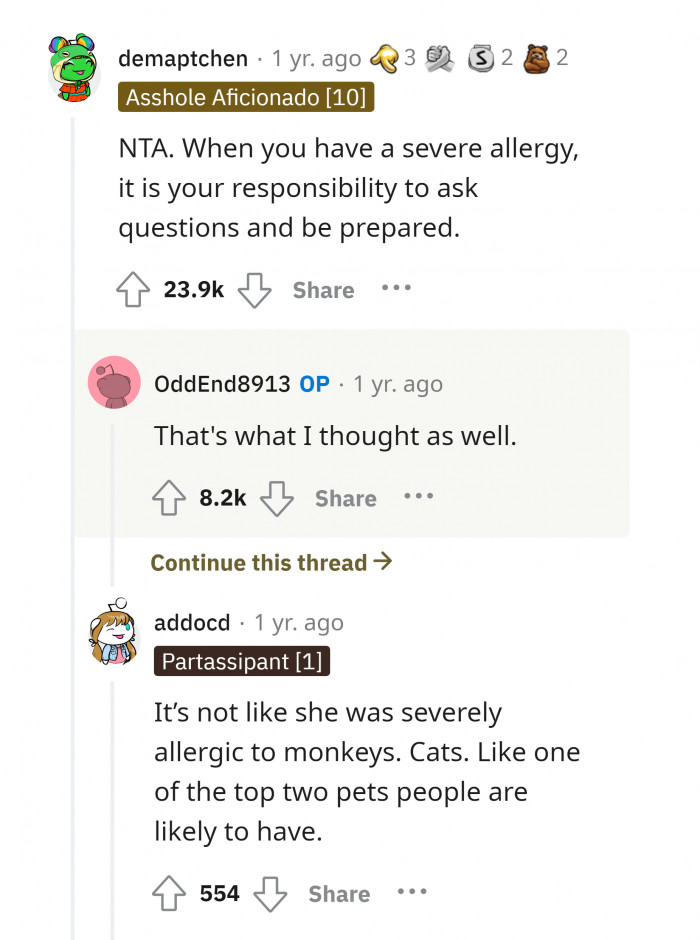Open more options on demaptchen's comment
This screenshot has width=700, height=940.
397,290
